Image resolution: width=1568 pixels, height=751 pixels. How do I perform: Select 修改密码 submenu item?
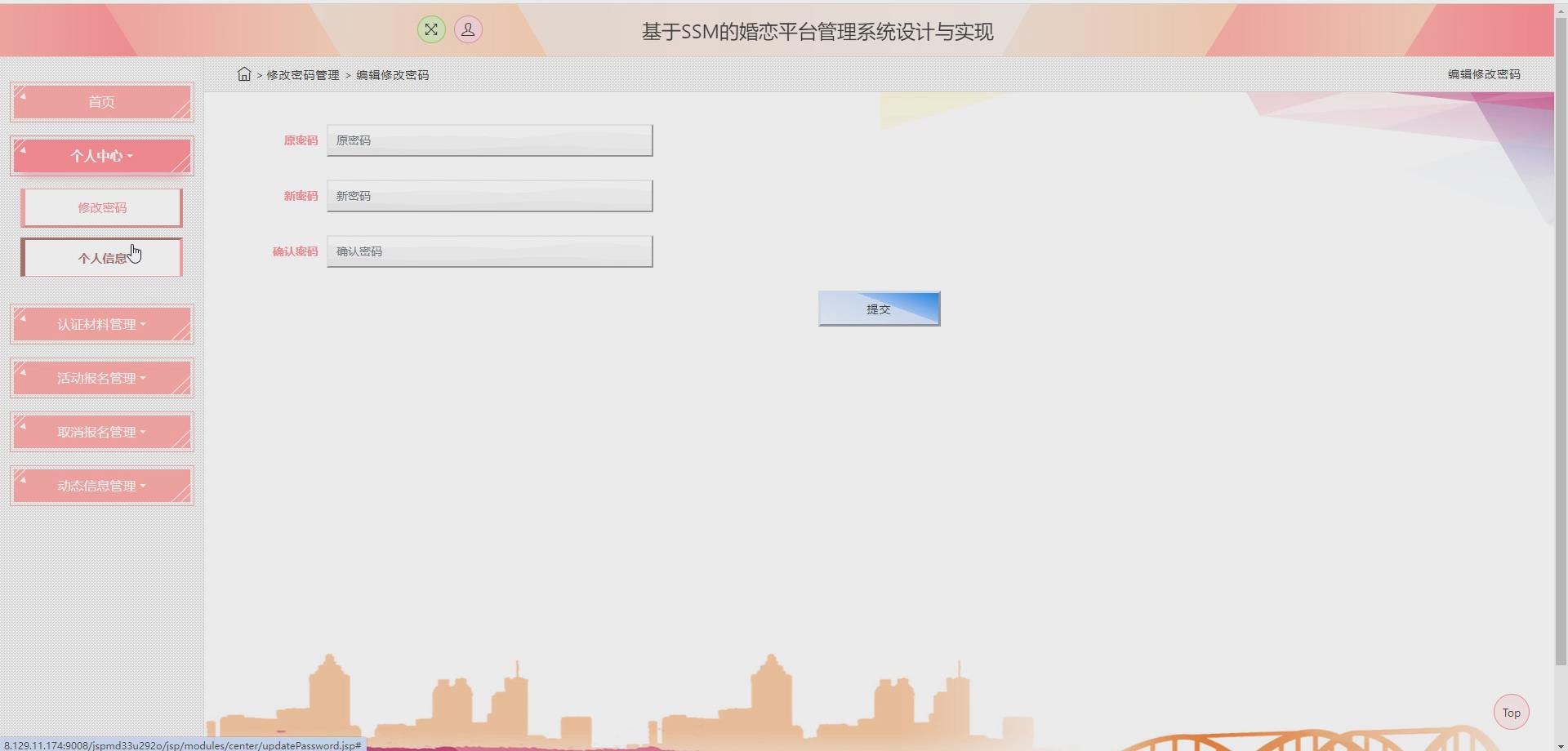tap(101, 207)
